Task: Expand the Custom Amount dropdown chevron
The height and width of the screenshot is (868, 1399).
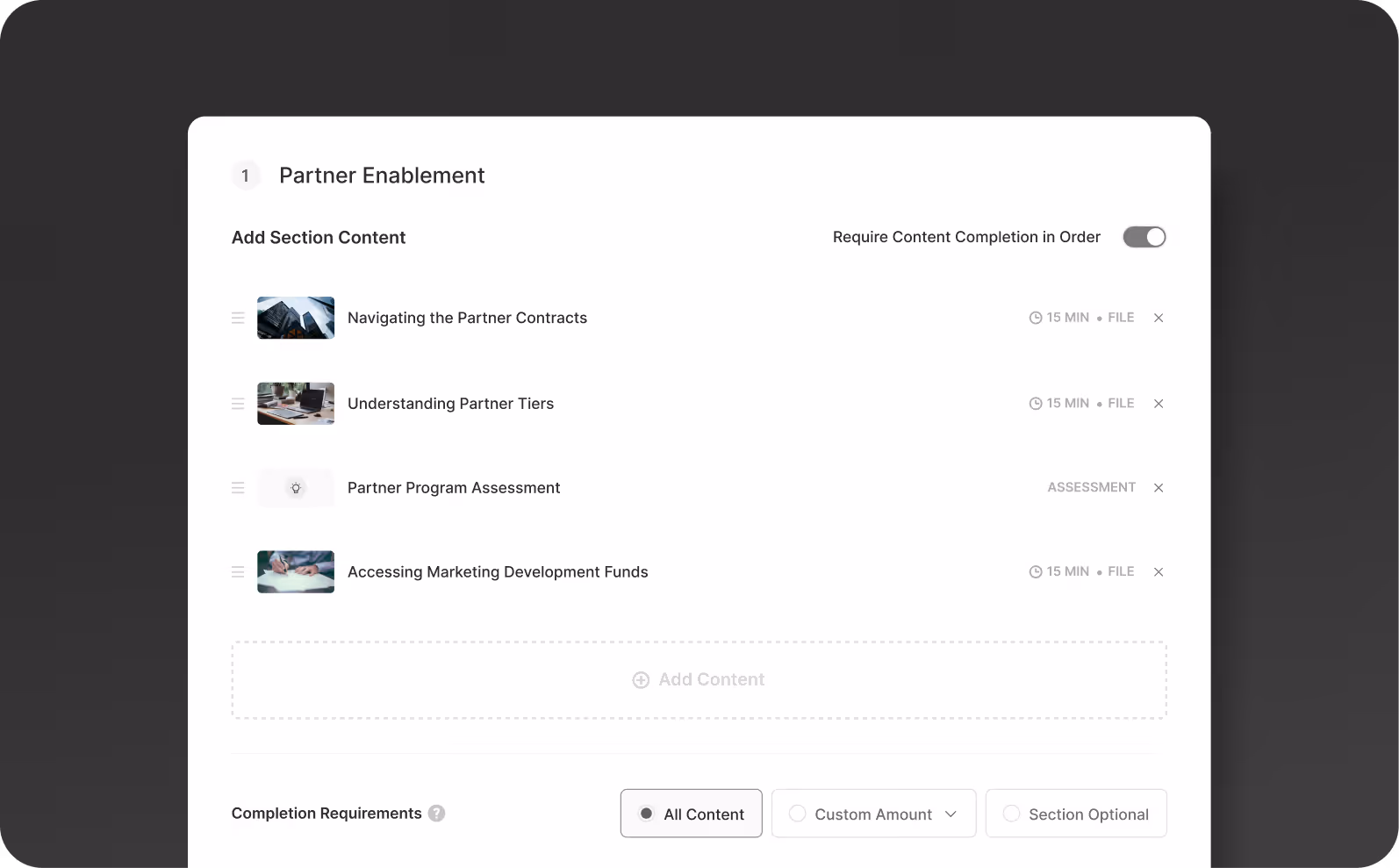Action: [951, 814]
